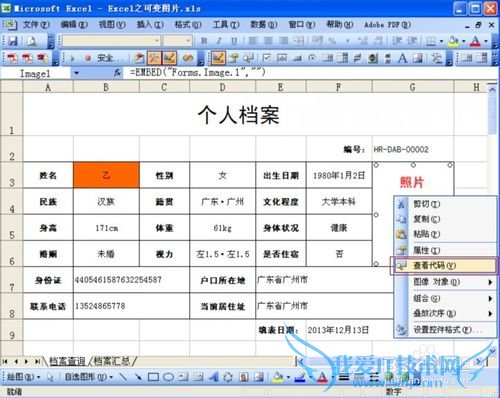The width and height of the screenshot is (500, 398).
Task: Select the Label control tool (A)
Action: pos(403,58)
